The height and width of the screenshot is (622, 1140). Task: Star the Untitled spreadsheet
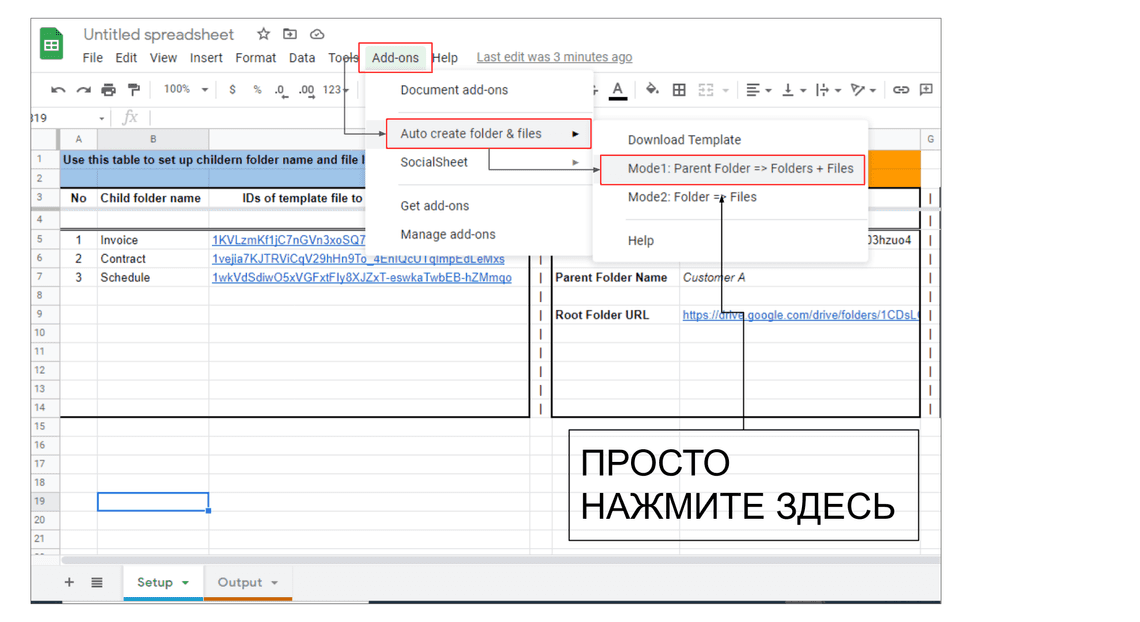click(263, 35)
